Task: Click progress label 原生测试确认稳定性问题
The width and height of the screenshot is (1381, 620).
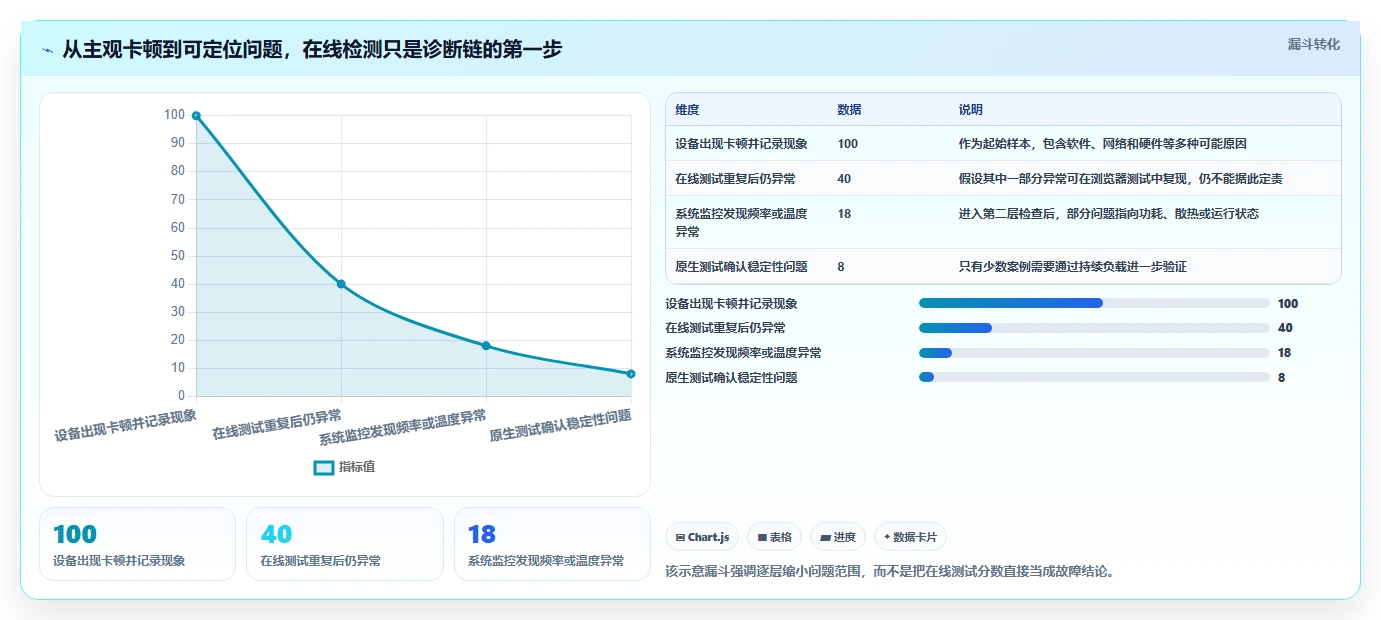Action: (x=731, y=378)
